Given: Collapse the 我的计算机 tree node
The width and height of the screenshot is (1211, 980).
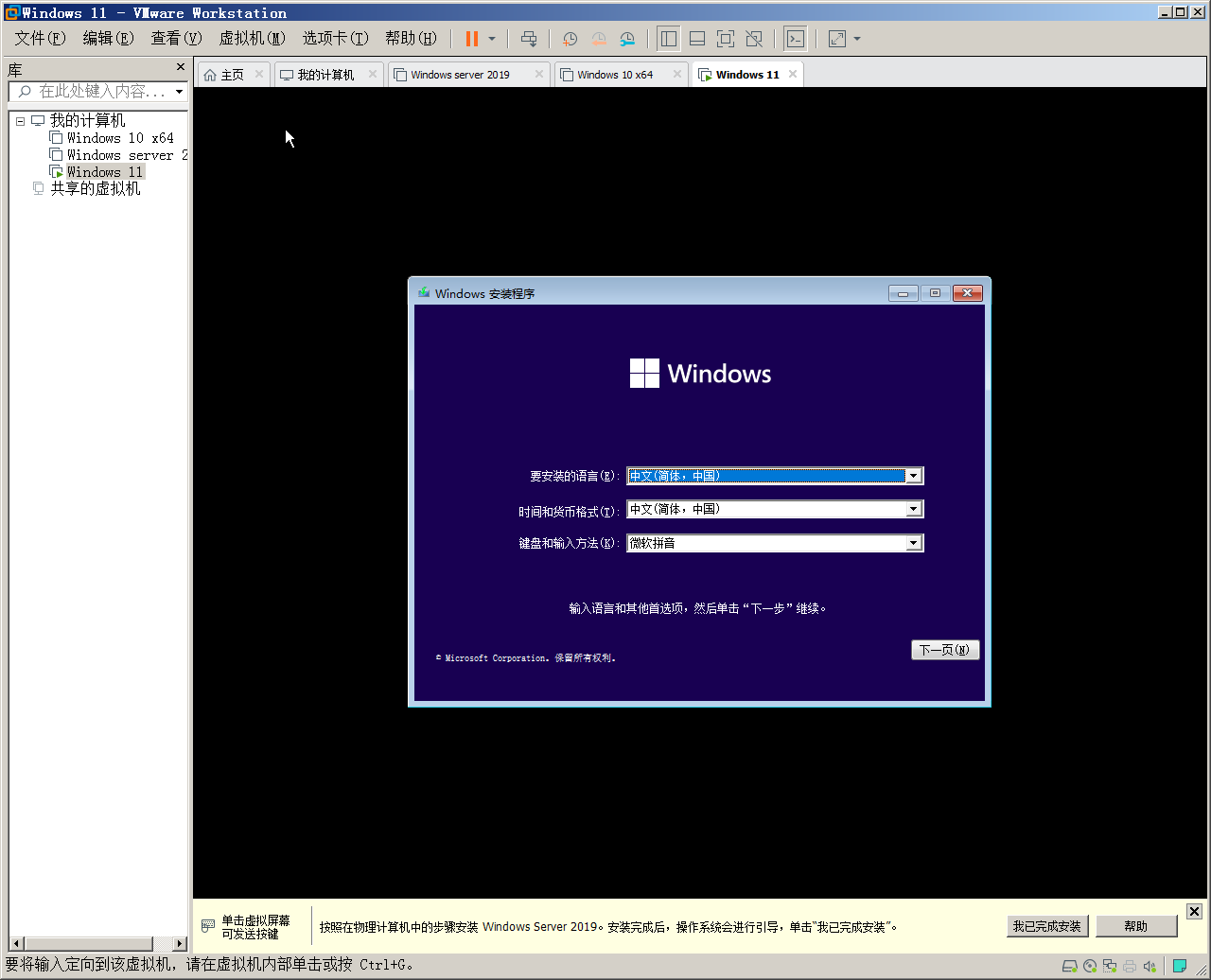Looking at the screenshot, I should coord(20,121).
